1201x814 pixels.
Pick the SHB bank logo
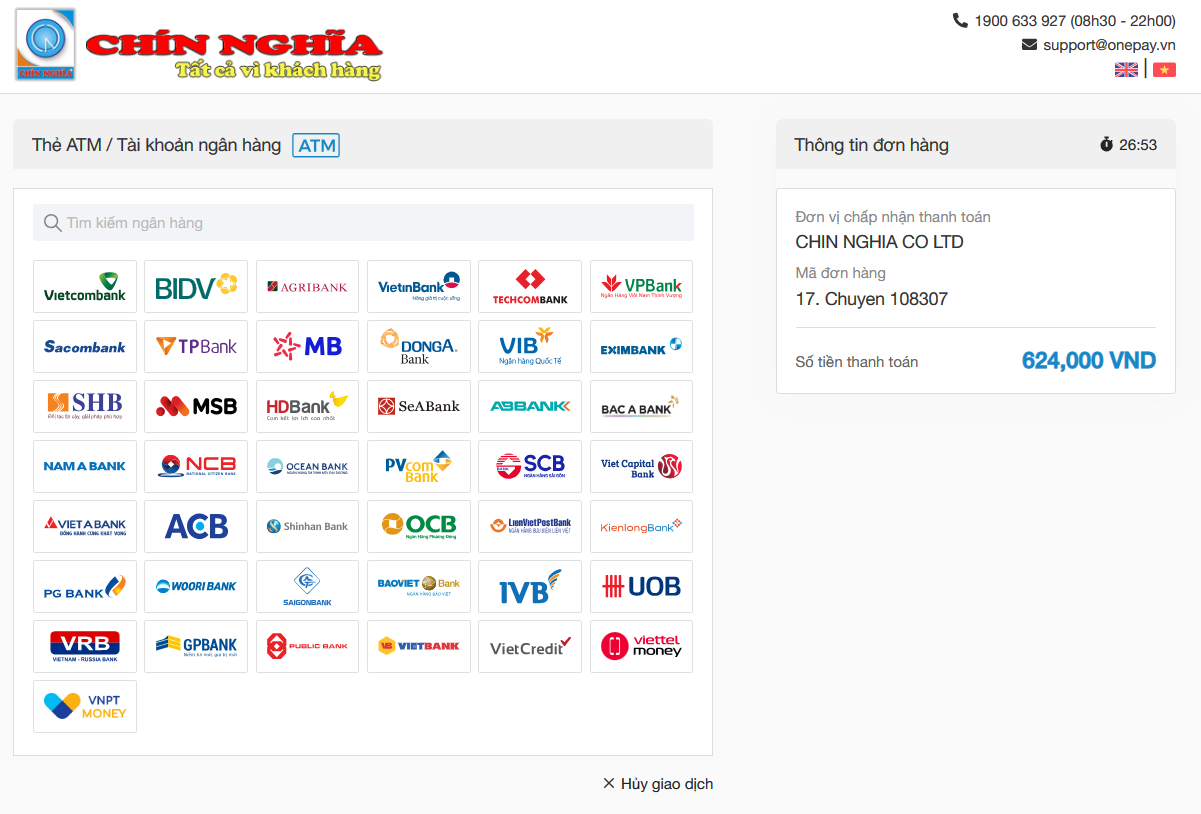pos(85,407)
